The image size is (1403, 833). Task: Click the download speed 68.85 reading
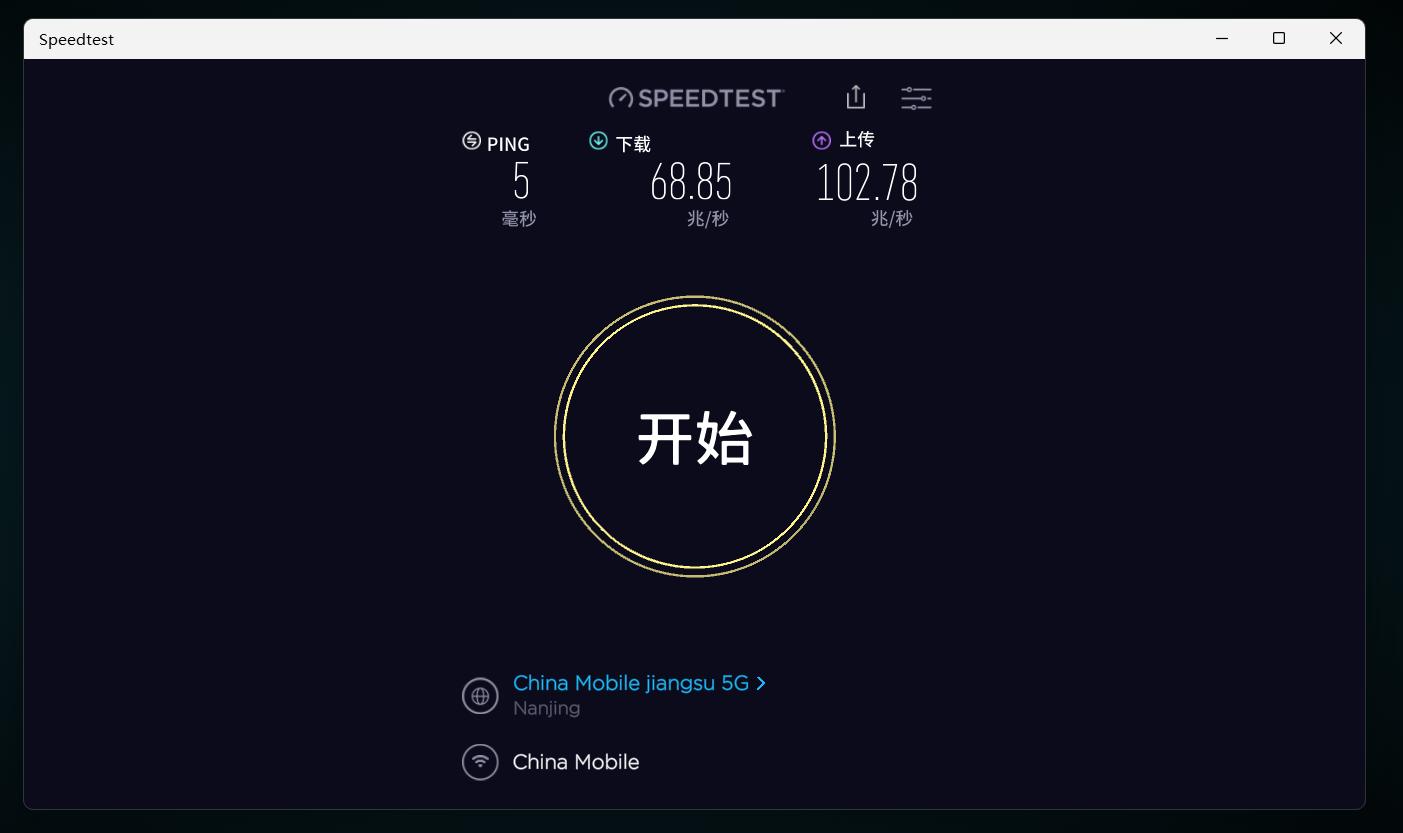click(x=691, y=183)
